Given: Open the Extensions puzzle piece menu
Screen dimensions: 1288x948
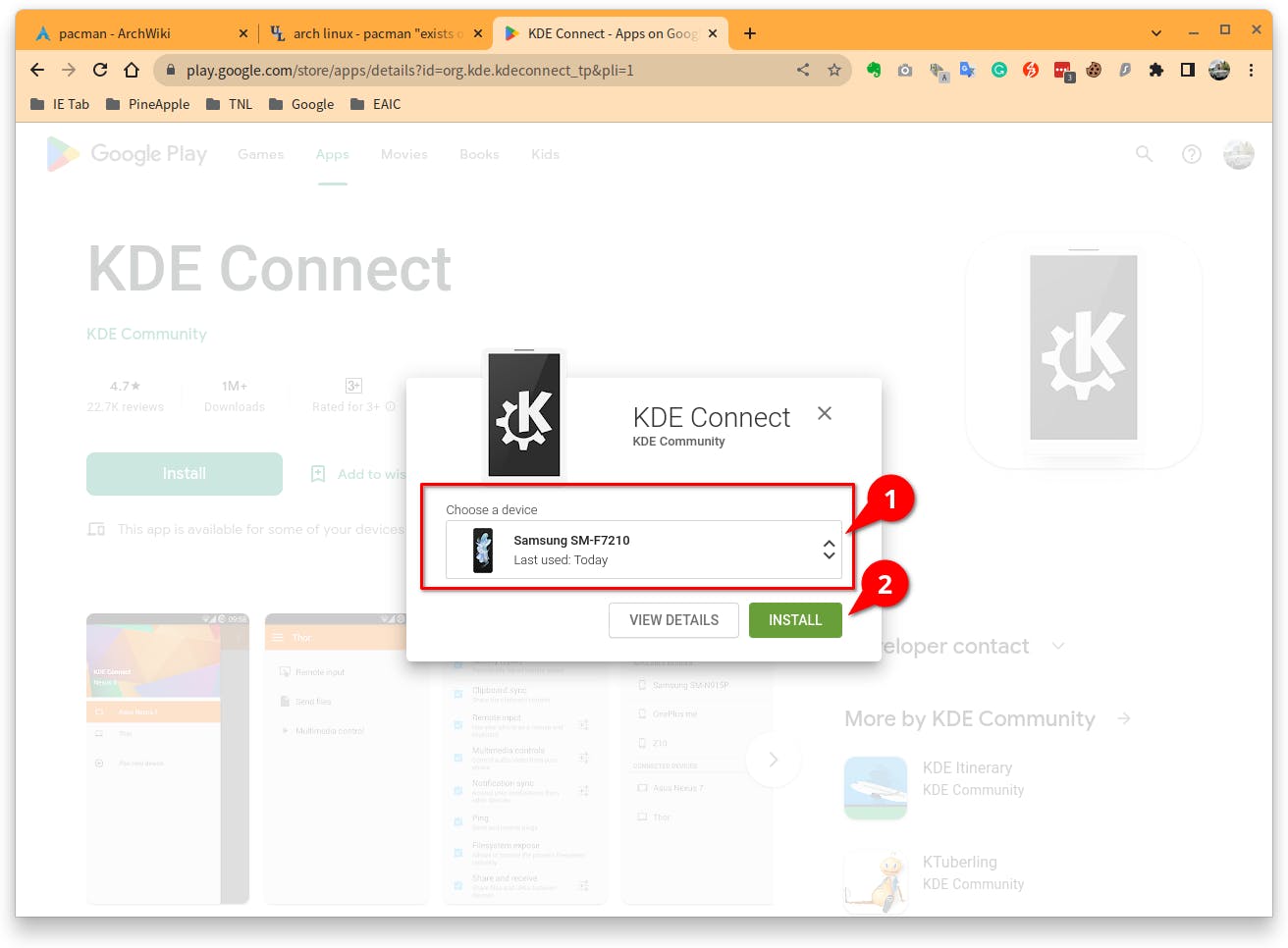Looking at the screenshot, I should pyautogui.click(x=1156, y=70).
